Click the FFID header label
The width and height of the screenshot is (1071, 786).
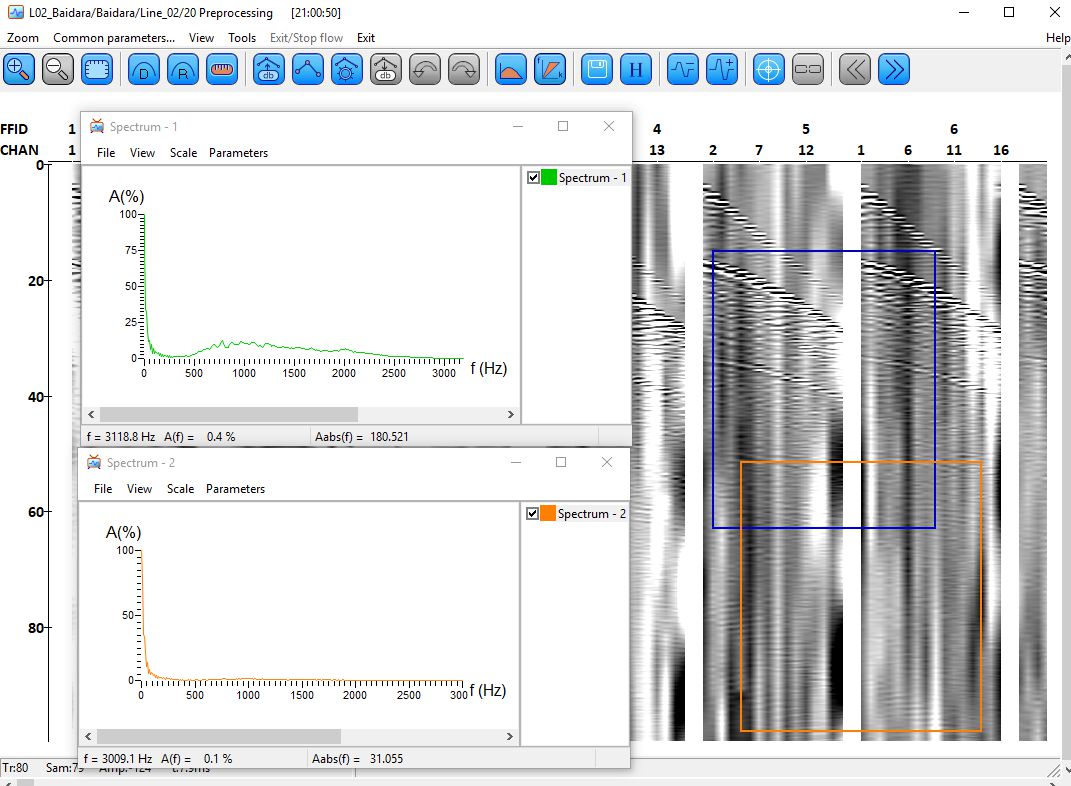click(x=14, y=129)
